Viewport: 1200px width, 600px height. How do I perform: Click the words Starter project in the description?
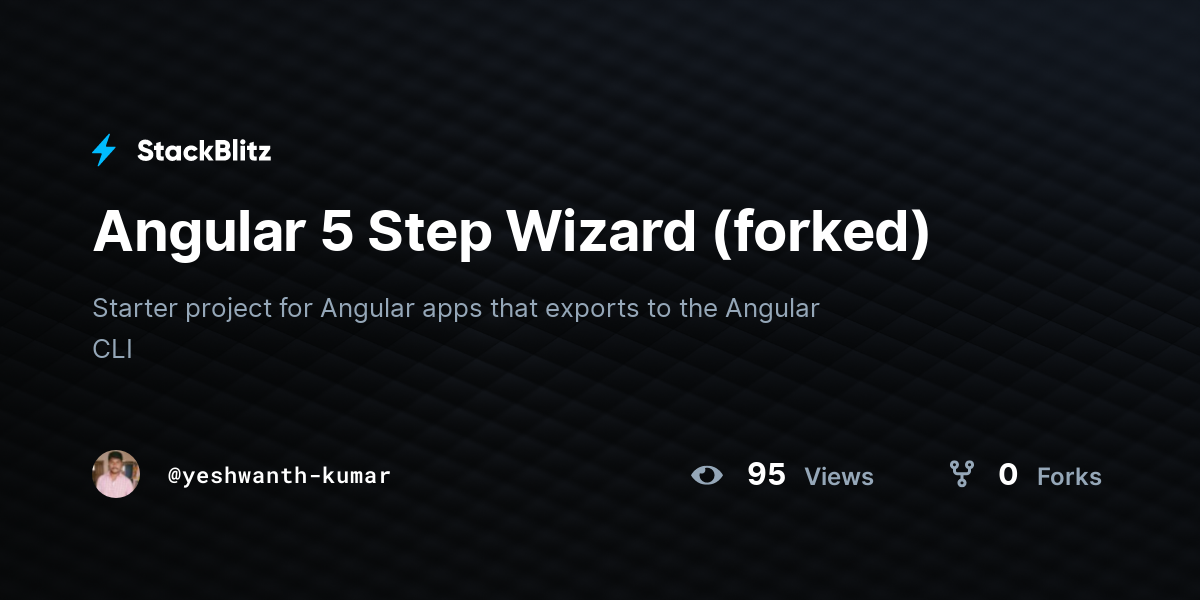(182, 310)
